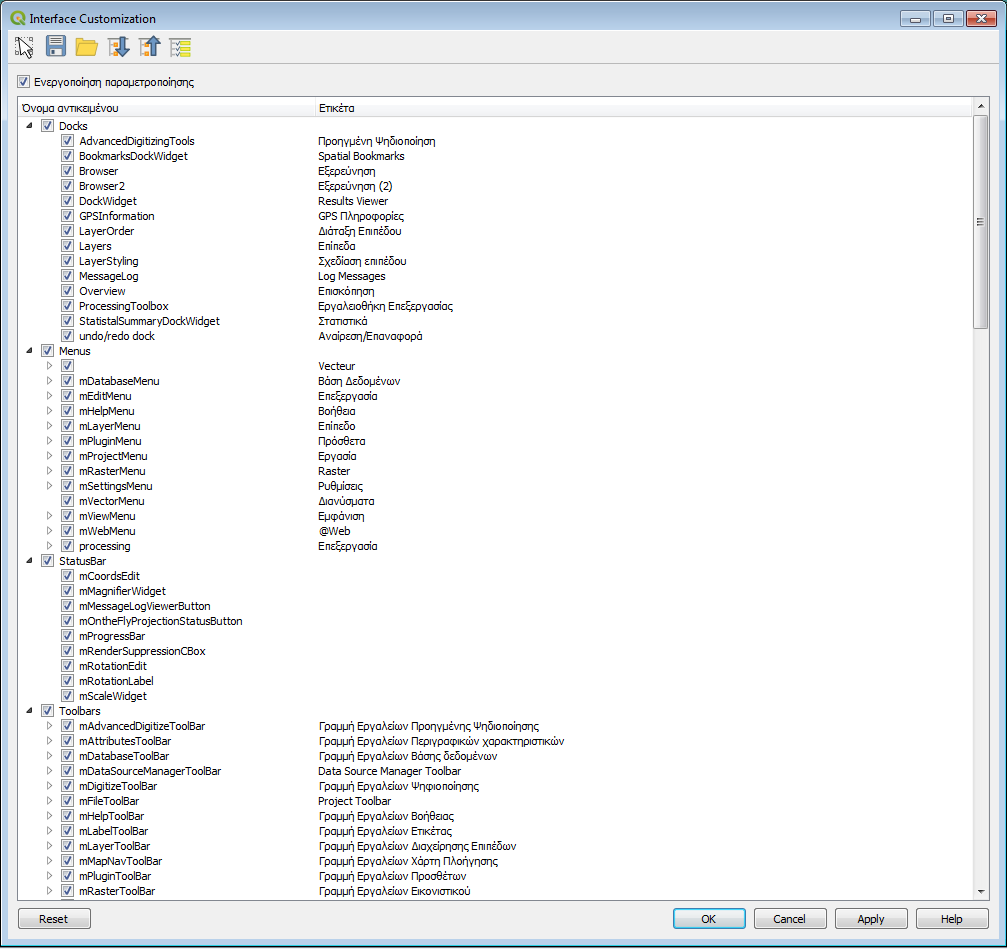The image size is (1007, 949).
Task: Uncheck the mVectorMenu checkbox
Action: (x=67, y=501)
